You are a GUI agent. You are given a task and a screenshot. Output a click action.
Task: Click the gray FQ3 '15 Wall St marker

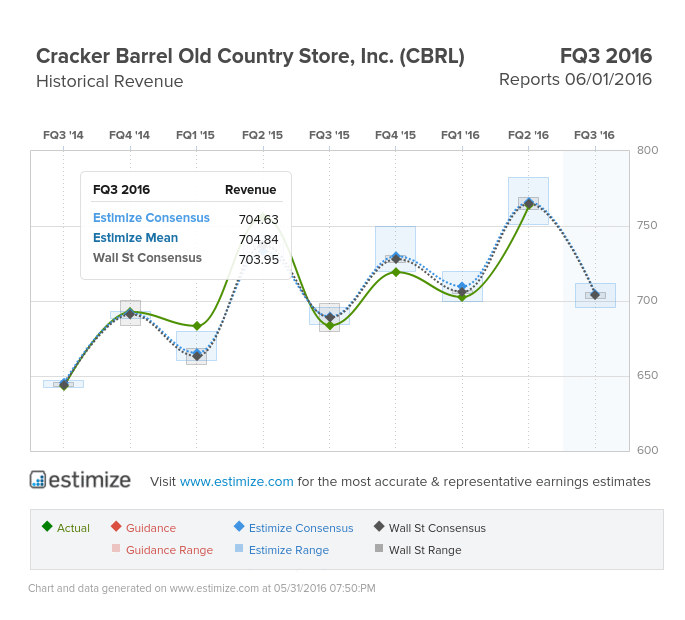[x=330, y=317]
